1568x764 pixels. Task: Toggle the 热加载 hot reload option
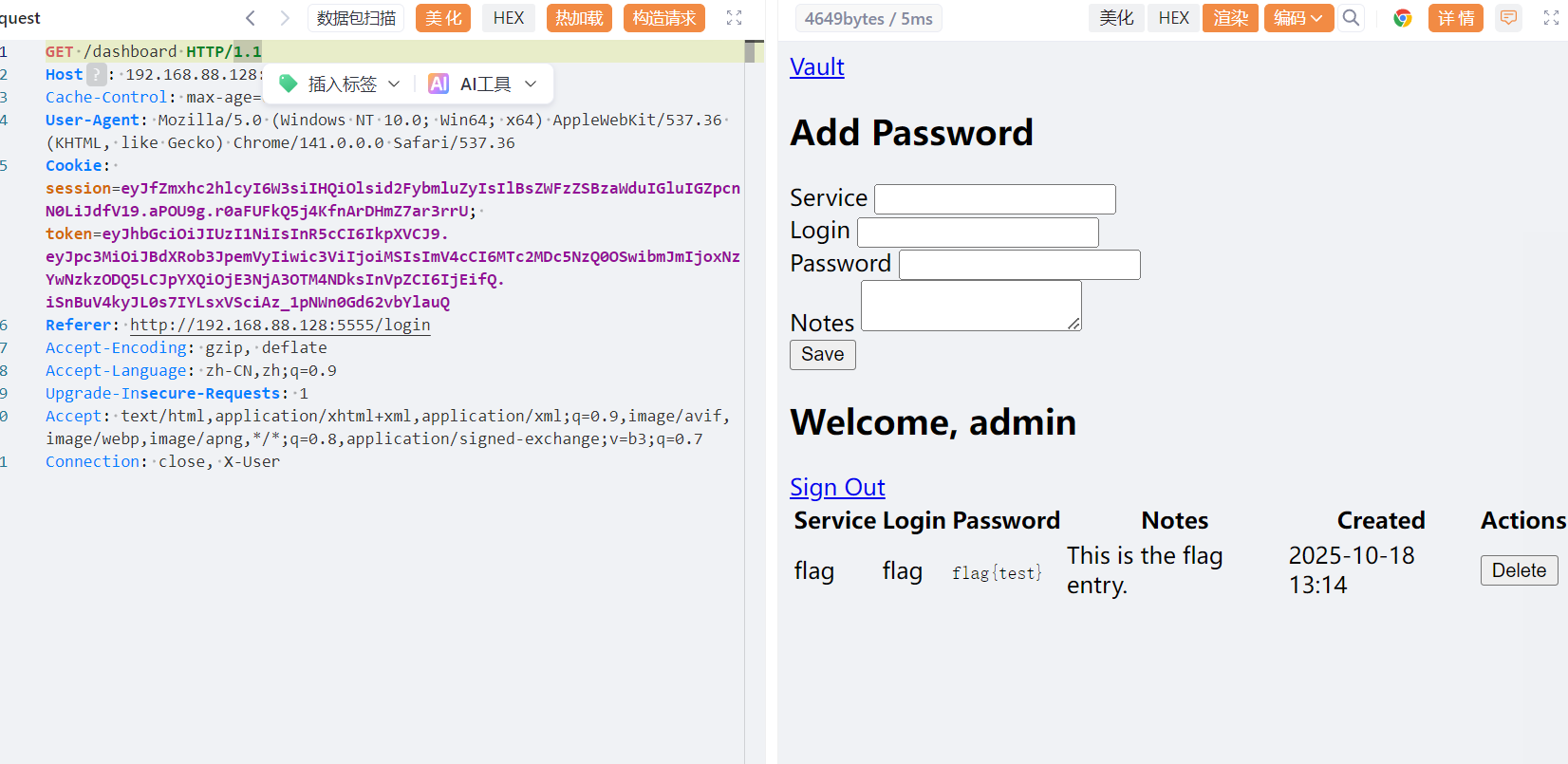(579, 18)
